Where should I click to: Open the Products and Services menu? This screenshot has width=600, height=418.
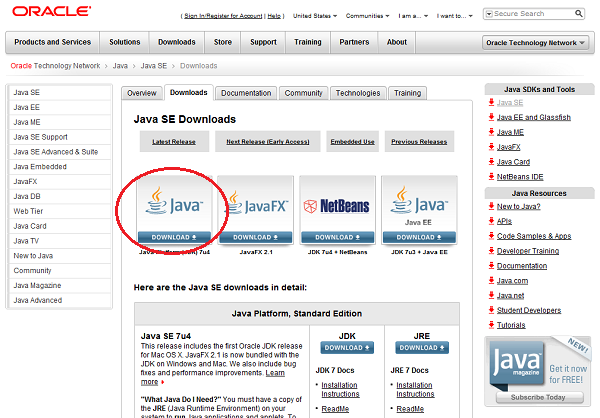coord(53,42)
